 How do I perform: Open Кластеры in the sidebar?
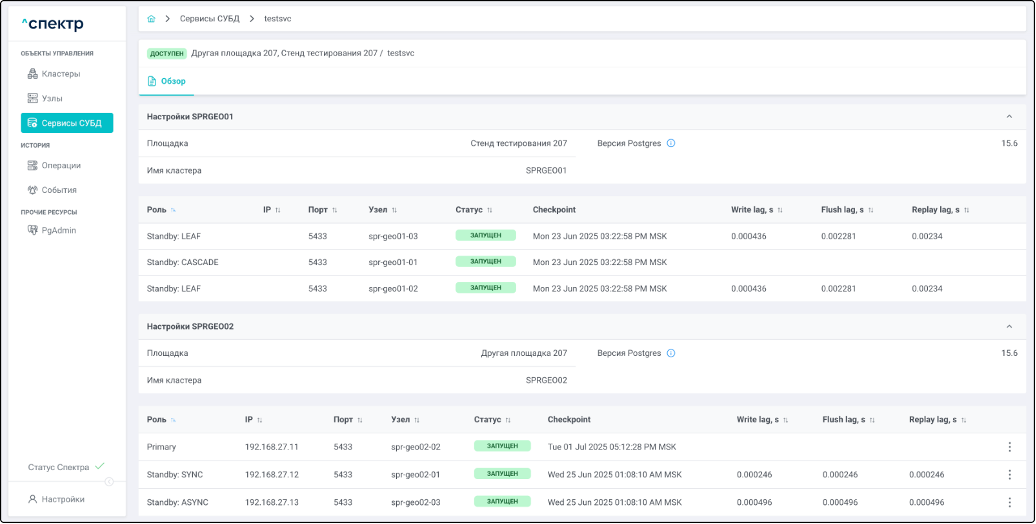(60, 74)
